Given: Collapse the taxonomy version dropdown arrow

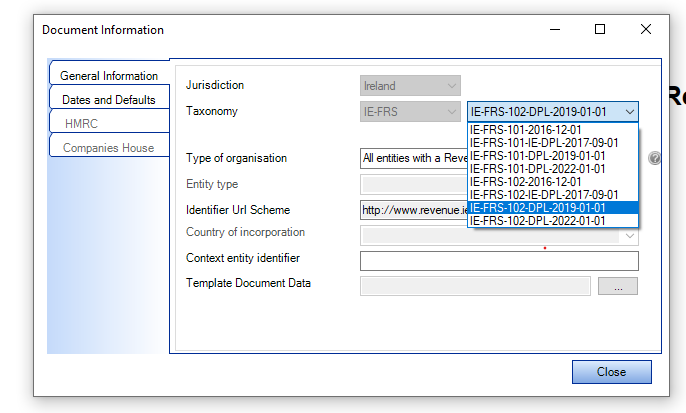Looking at the screenshot, I should [628, 112].
